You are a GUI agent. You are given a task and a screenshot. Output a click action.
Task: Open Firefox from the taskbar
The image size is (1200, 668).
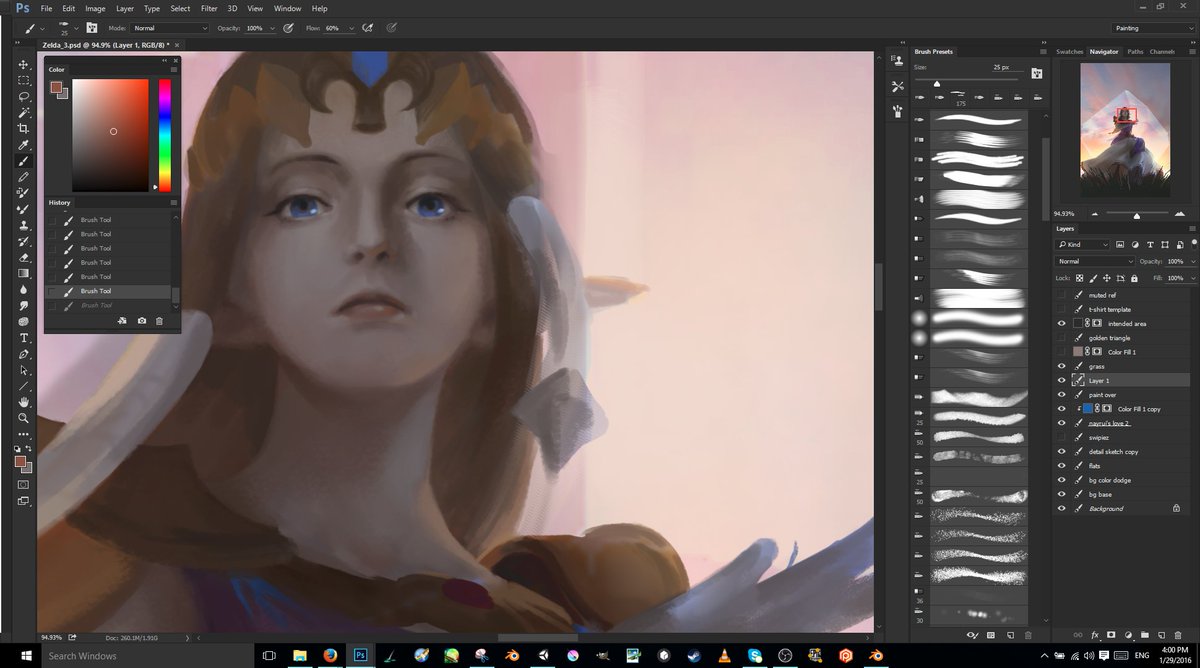(329, 655)
